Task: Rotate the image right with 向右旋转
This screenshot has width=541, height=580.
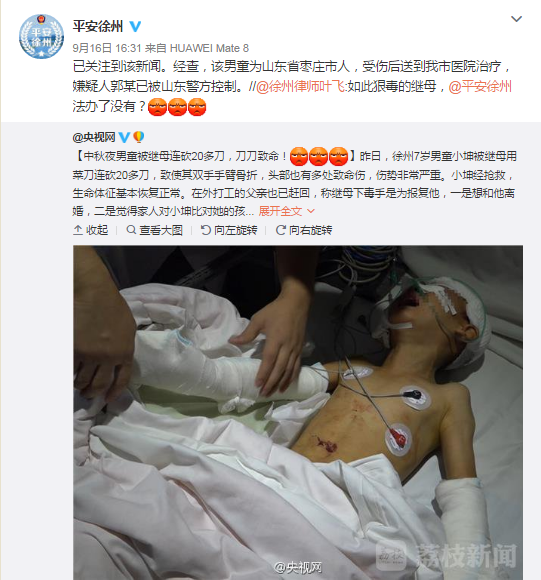Action: pyautogui.click(x=304, y=230)
